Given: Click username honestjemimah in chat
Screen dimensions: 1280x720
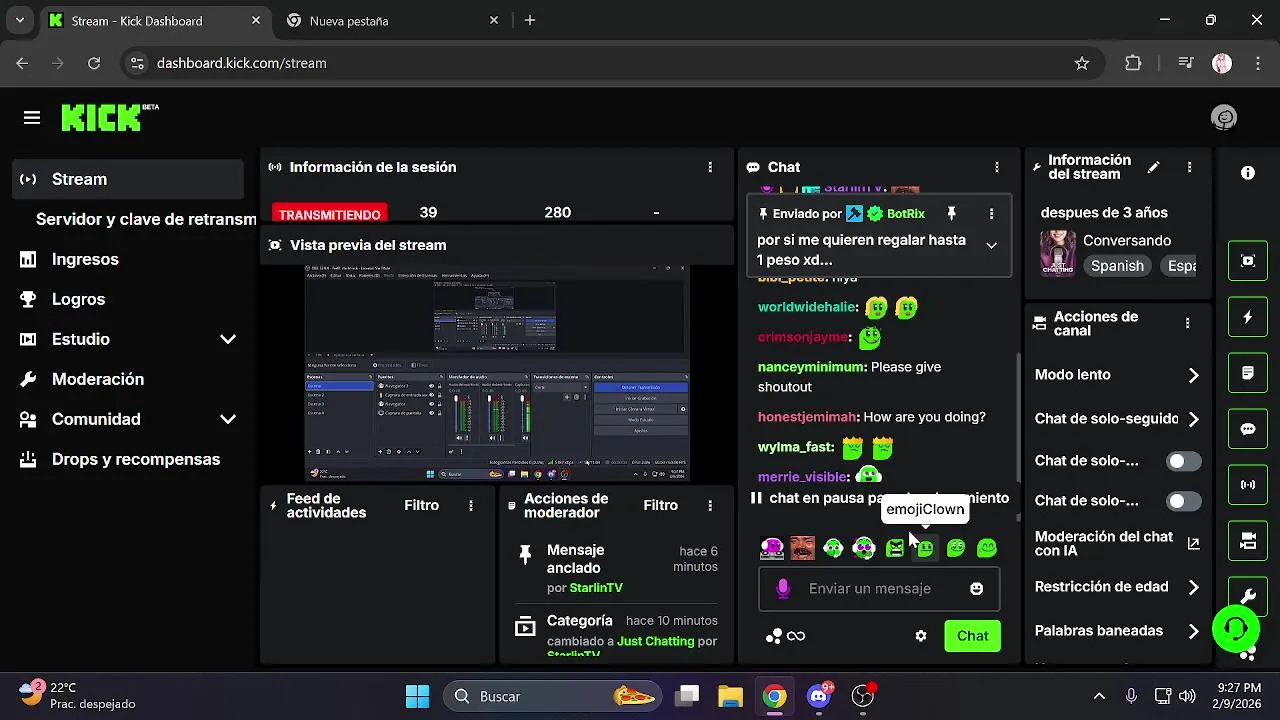Looking at the screenshot, I should click(x=808, y=417).
